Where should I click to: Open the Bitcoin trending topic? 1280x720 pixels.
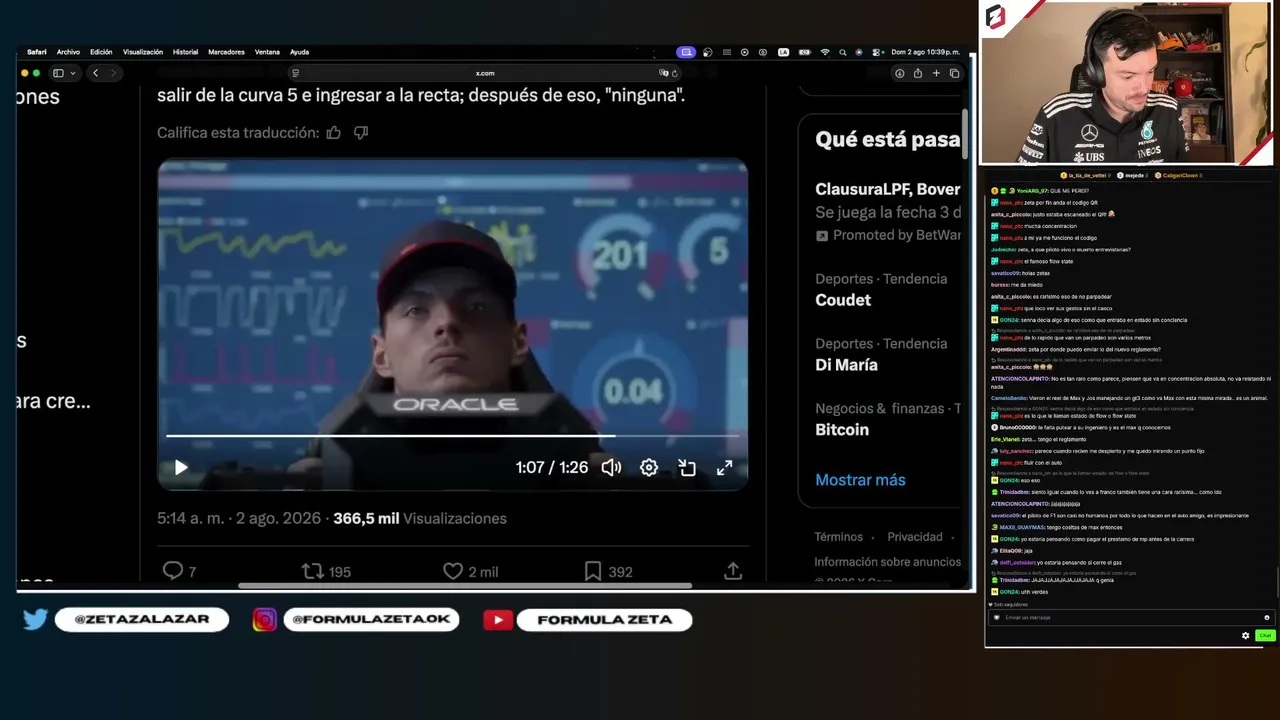coord(842,430)
